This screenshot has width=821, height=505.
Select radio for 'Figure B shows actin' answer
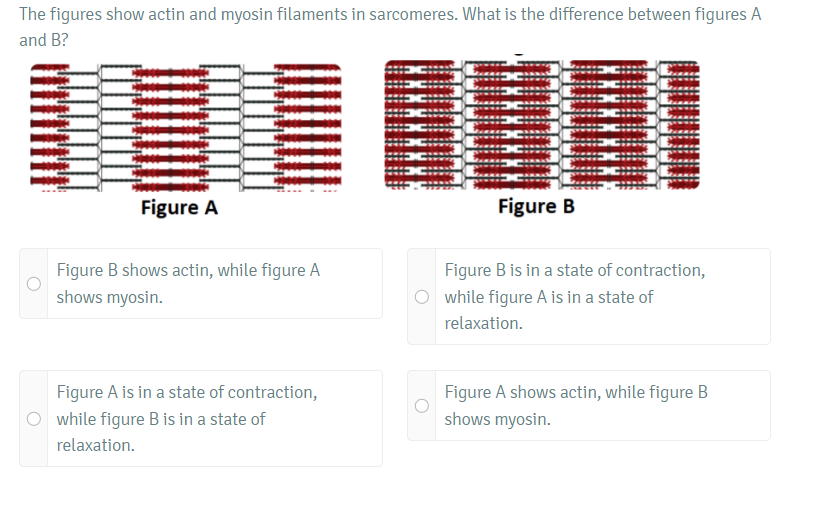(x=33, y=284)
